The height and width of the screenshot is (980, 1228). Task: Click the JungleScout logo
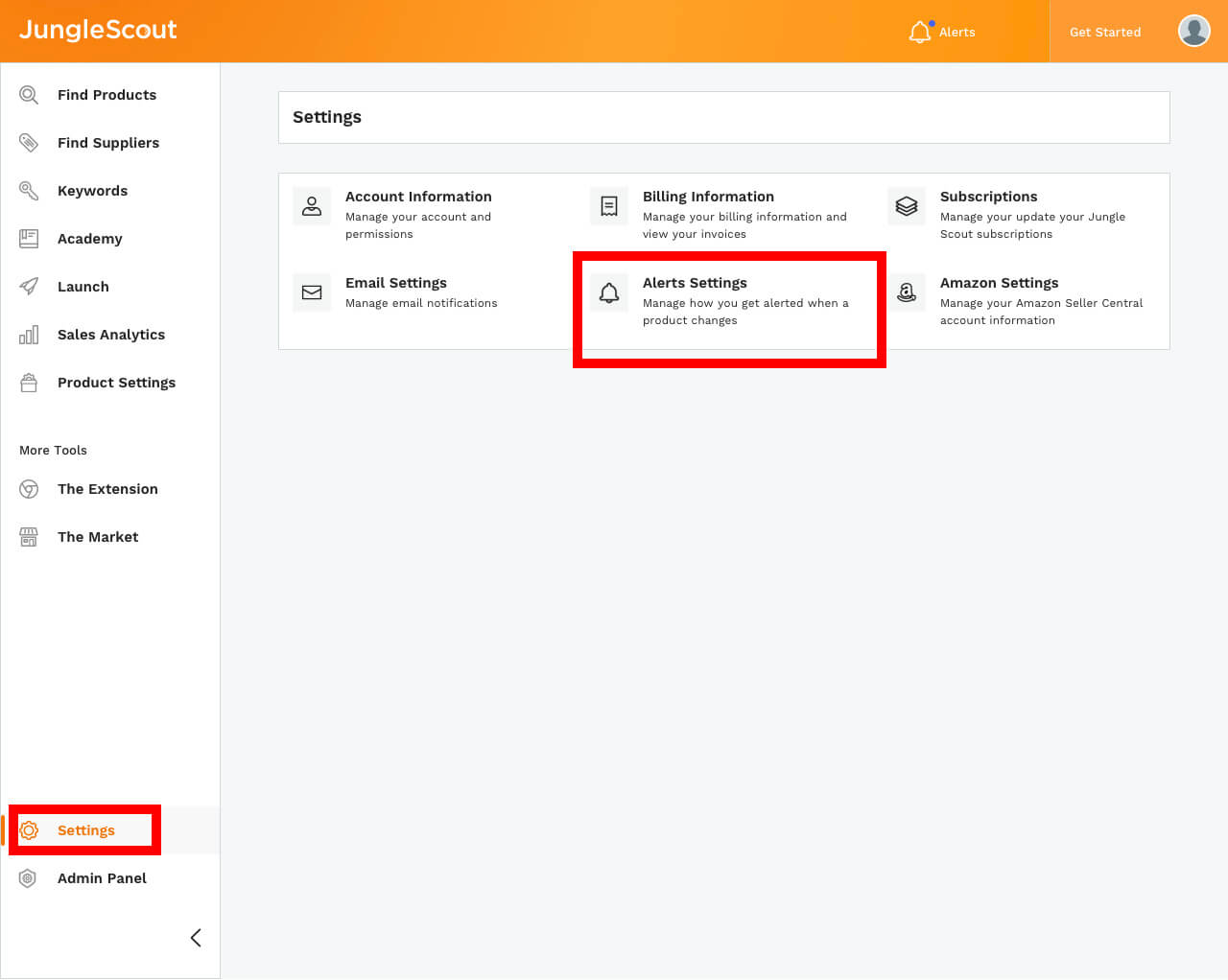coord(98,30)
